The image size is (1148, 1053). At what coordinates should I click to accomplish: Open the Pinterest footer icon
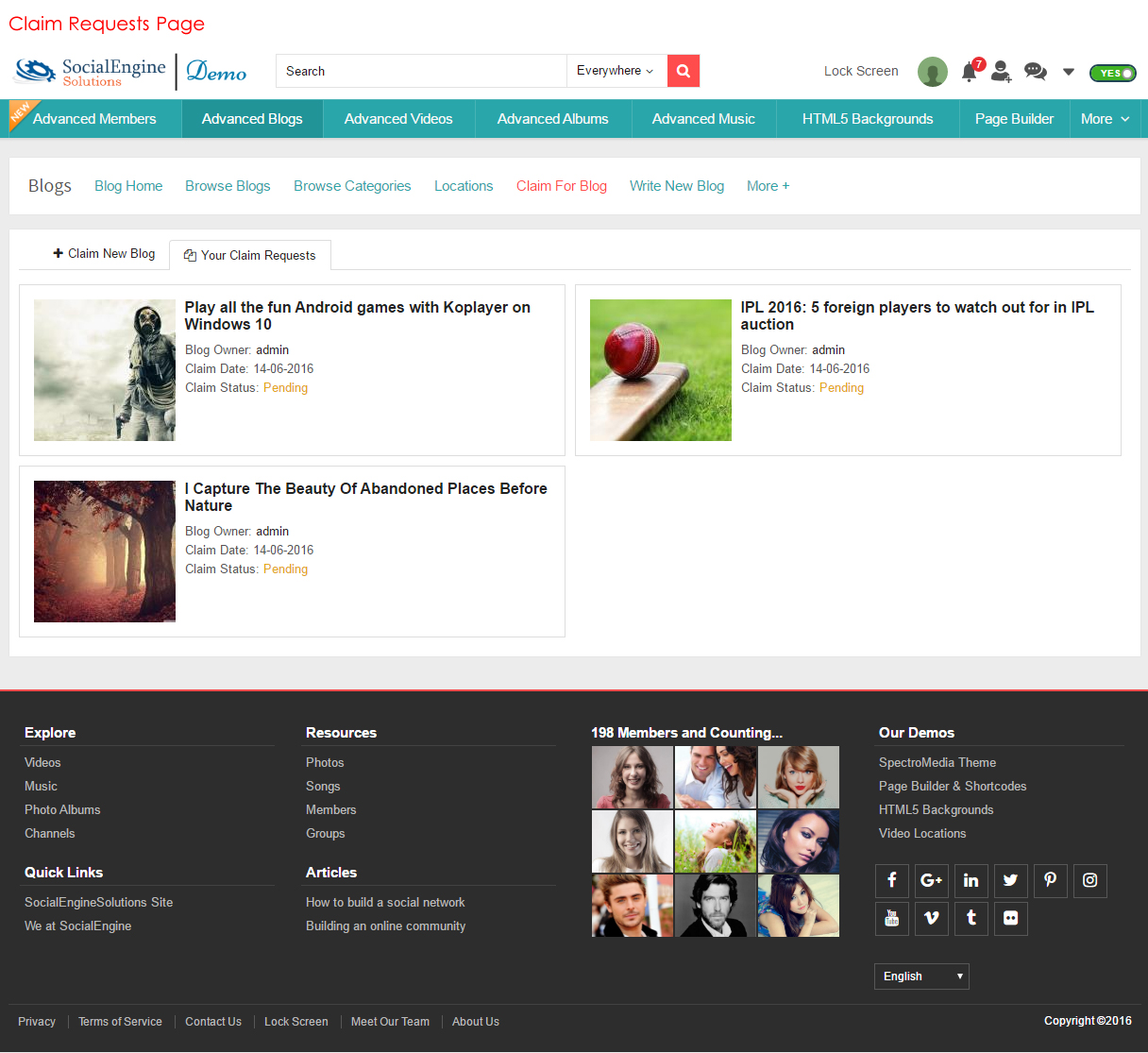(1050, 880)
